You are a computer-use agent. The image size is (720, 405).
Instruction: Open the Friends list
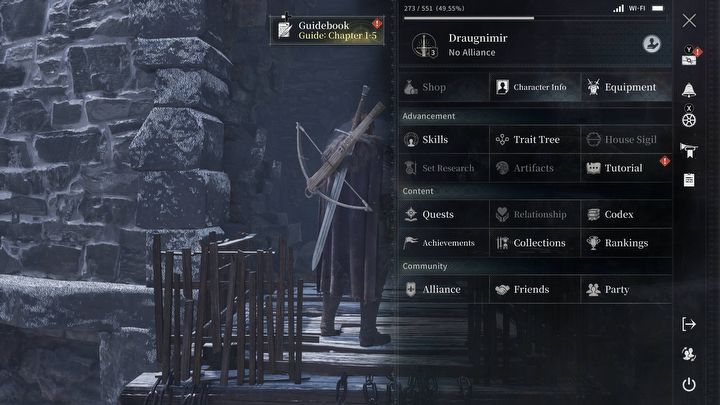click(x=535, y=289)
